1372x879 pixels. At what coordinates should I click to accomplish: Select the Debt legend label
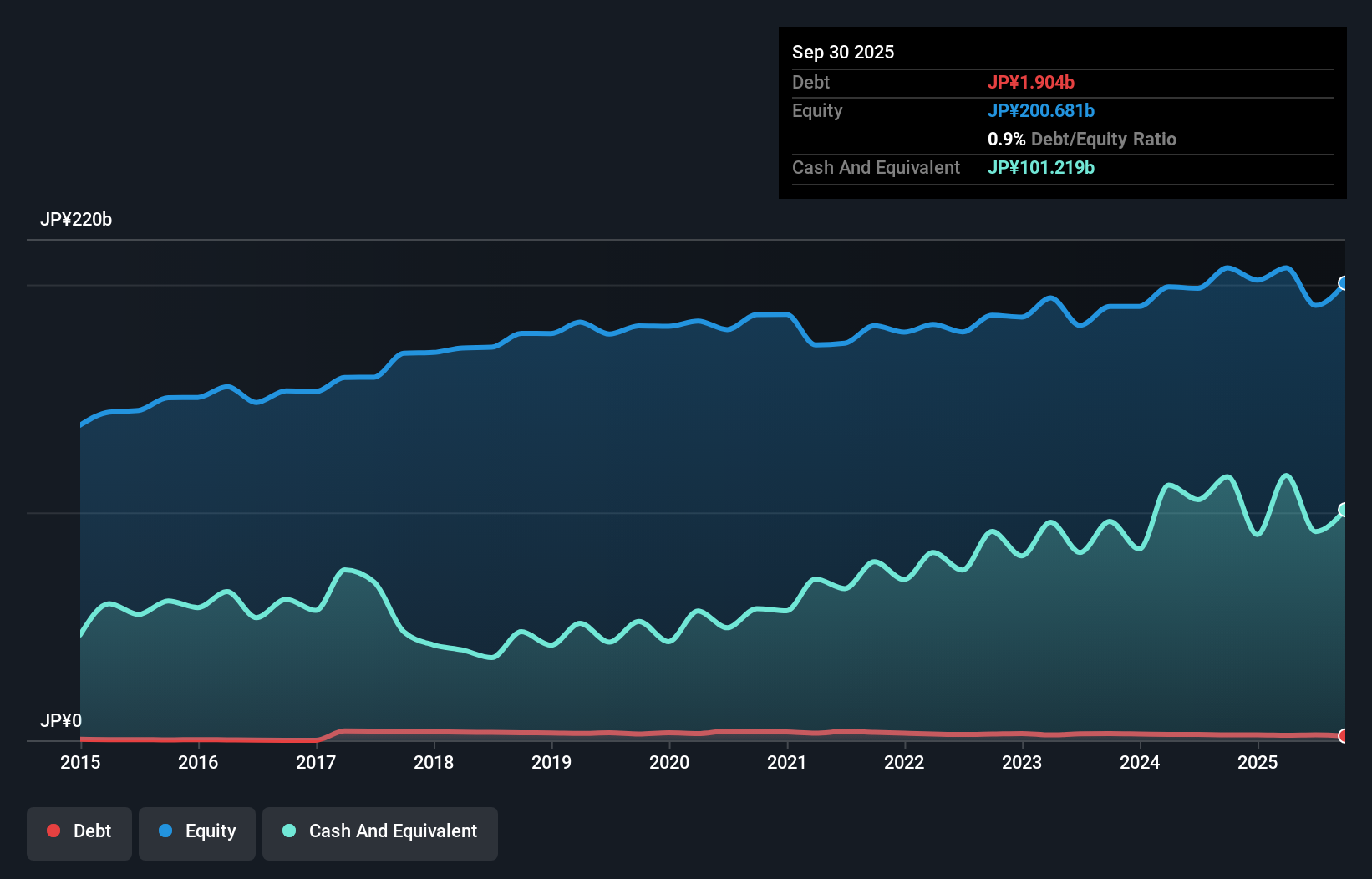pyautogui.click(x=92, y=831)
